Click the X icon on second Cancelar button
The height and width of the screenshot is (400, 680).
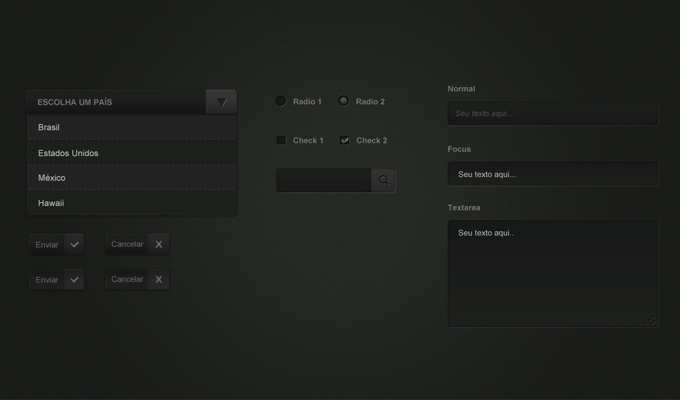pos(158,279)
